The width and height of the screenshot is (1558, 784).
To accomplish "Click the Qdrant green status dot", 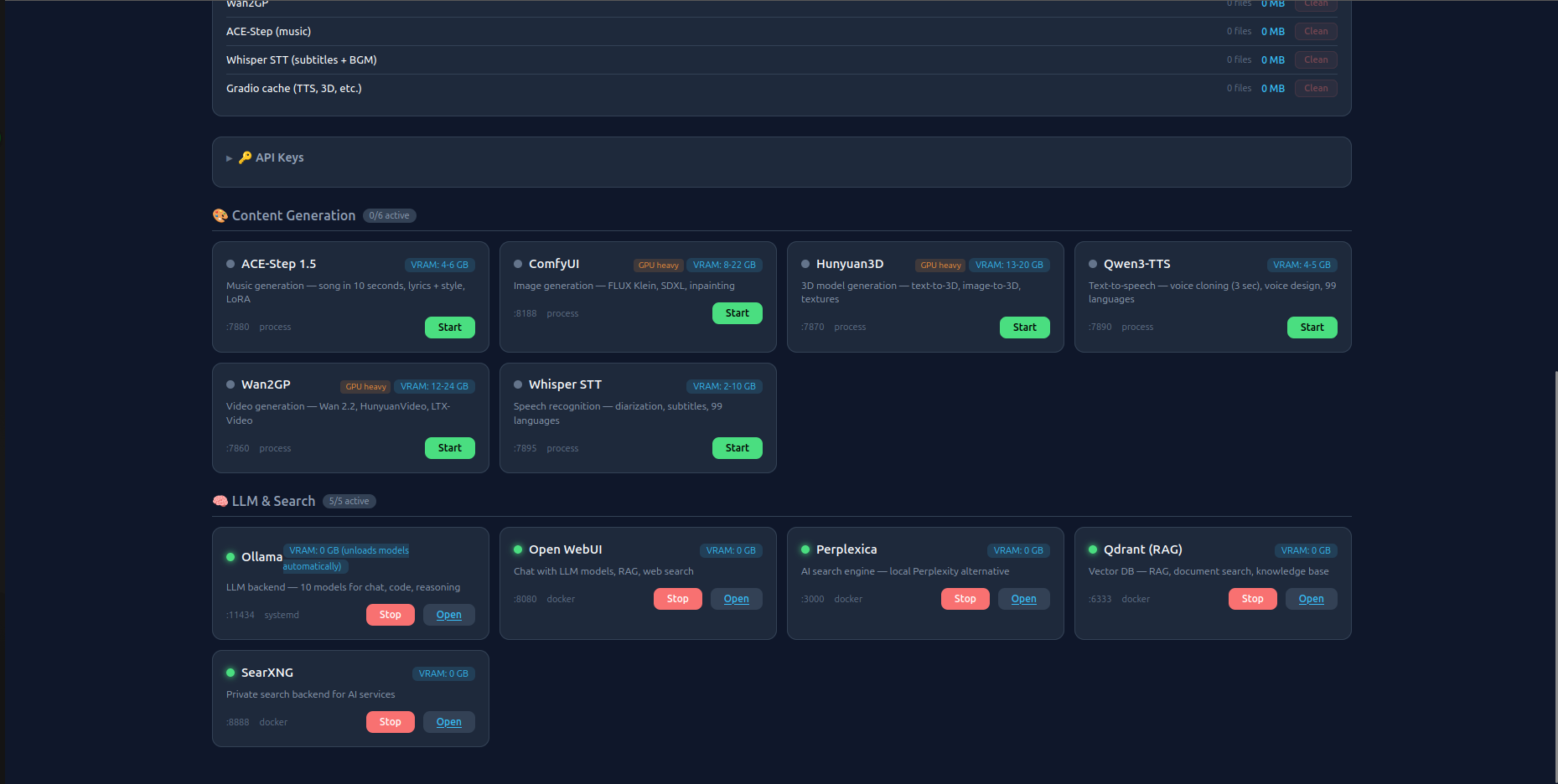I will pyautogui.click(x=1093, y=549).
